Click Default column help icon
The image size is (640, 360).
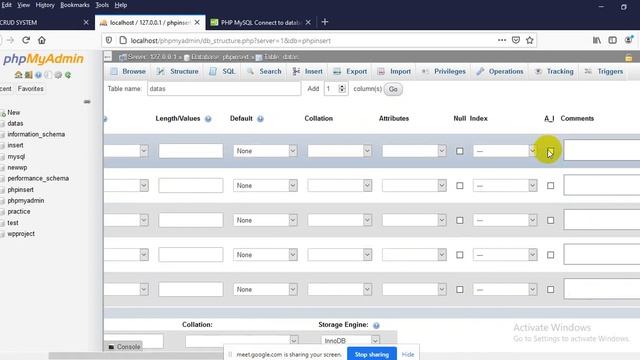click(x=260, y=119)
